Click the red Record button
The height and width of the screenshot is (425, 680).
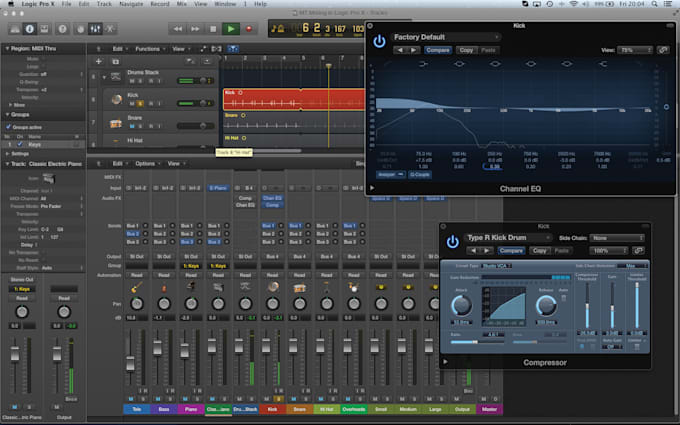click(249, 29)
